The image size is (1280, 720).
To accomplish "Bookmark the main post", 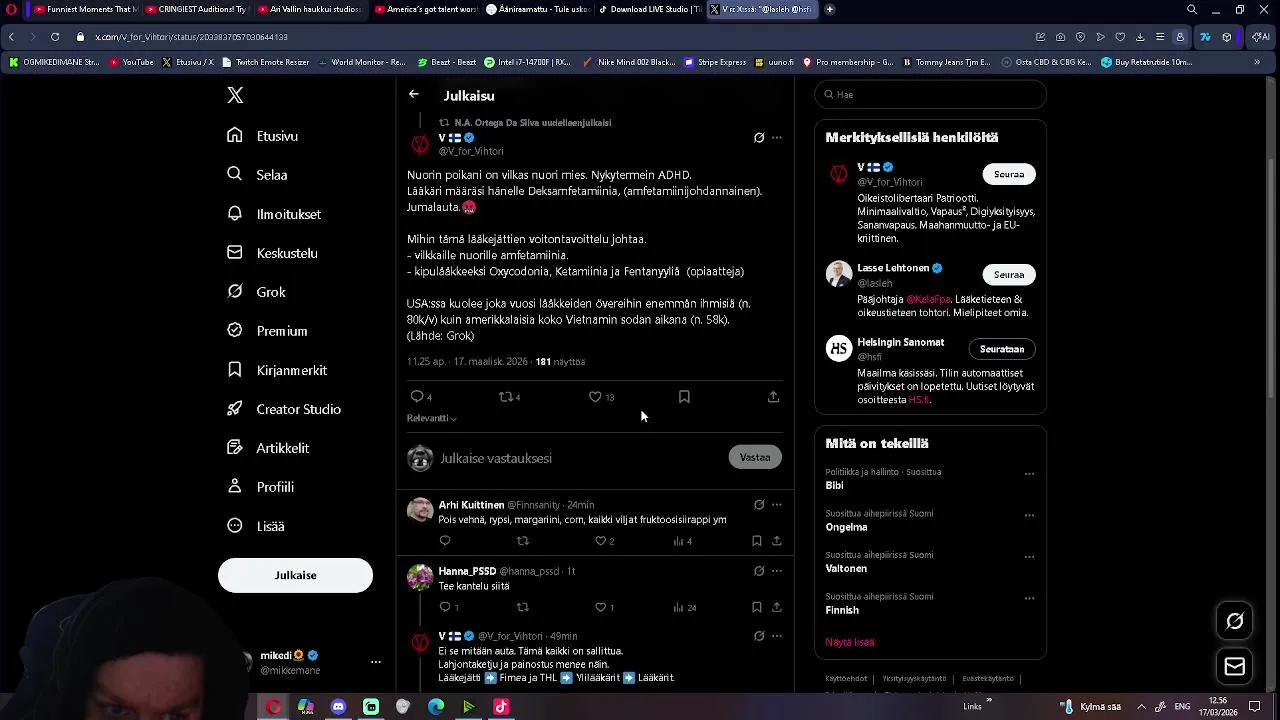I will pyautogui.click(x=684, y=397).
